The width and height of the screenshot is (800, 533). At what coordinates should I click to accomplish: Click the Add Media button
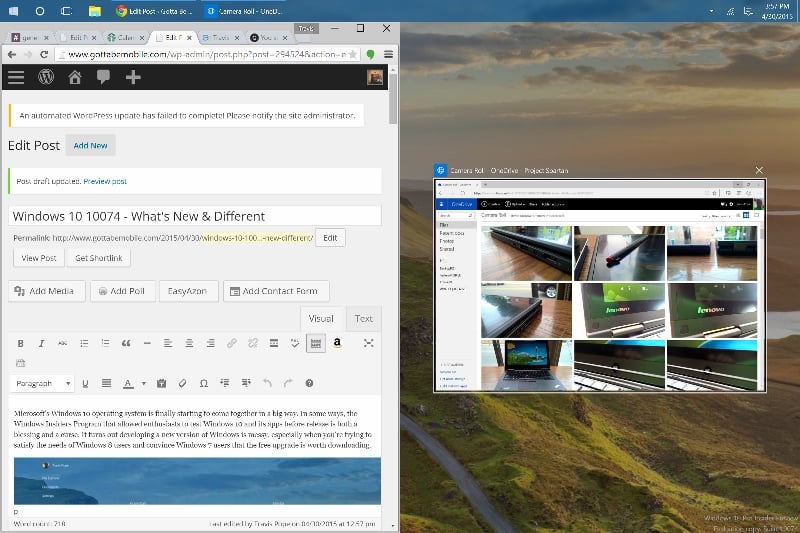click(x=46, y=291)
